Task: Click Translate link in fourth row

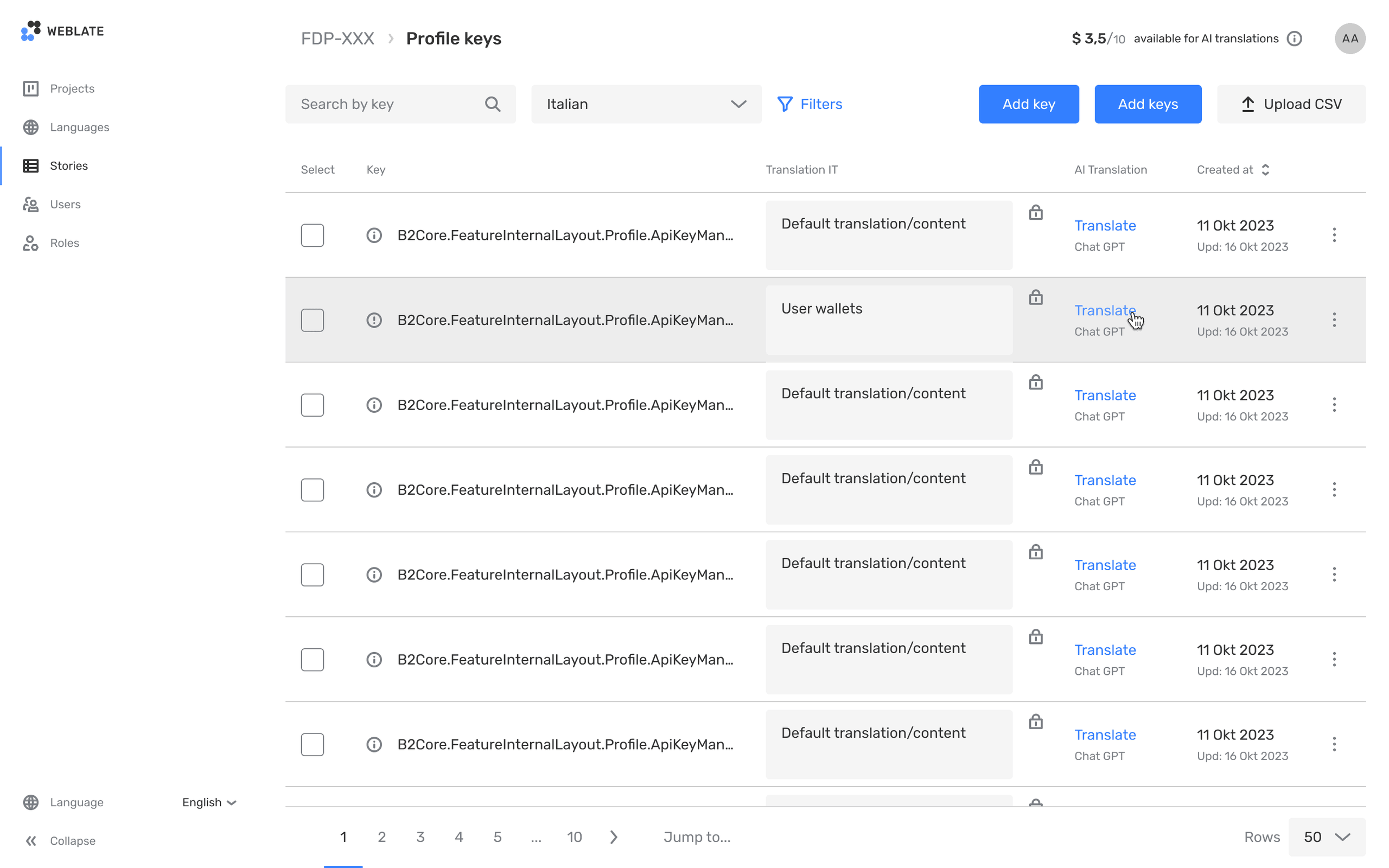Action: (x=1105, y=480)
